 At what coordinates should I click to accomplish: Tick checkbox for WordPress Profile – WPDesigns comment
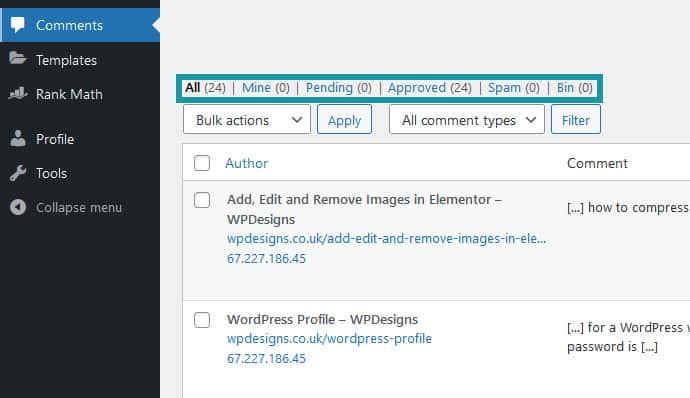[202, 320]
